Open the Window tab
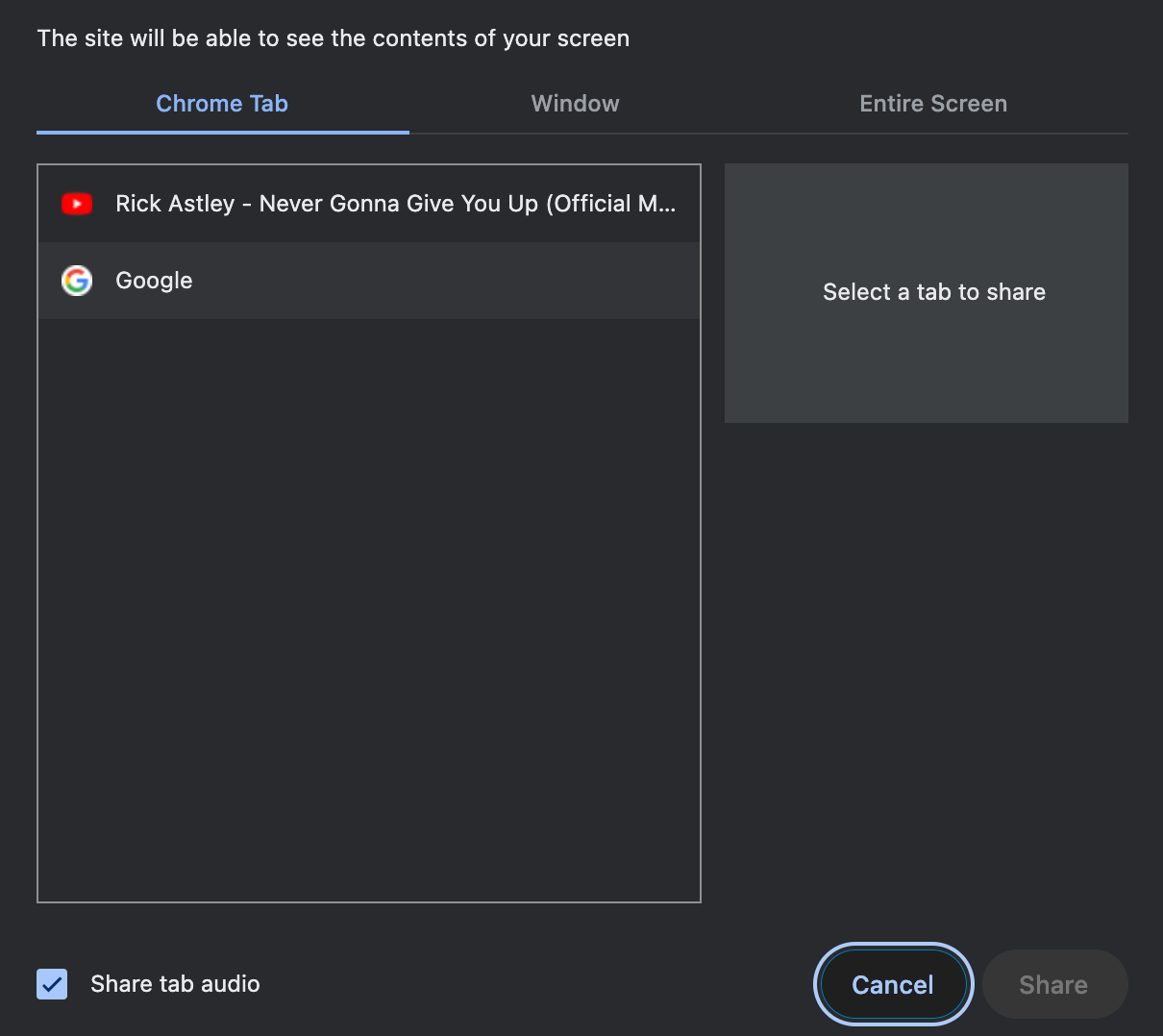1163x1036 pixels. [x=575, y=104]
